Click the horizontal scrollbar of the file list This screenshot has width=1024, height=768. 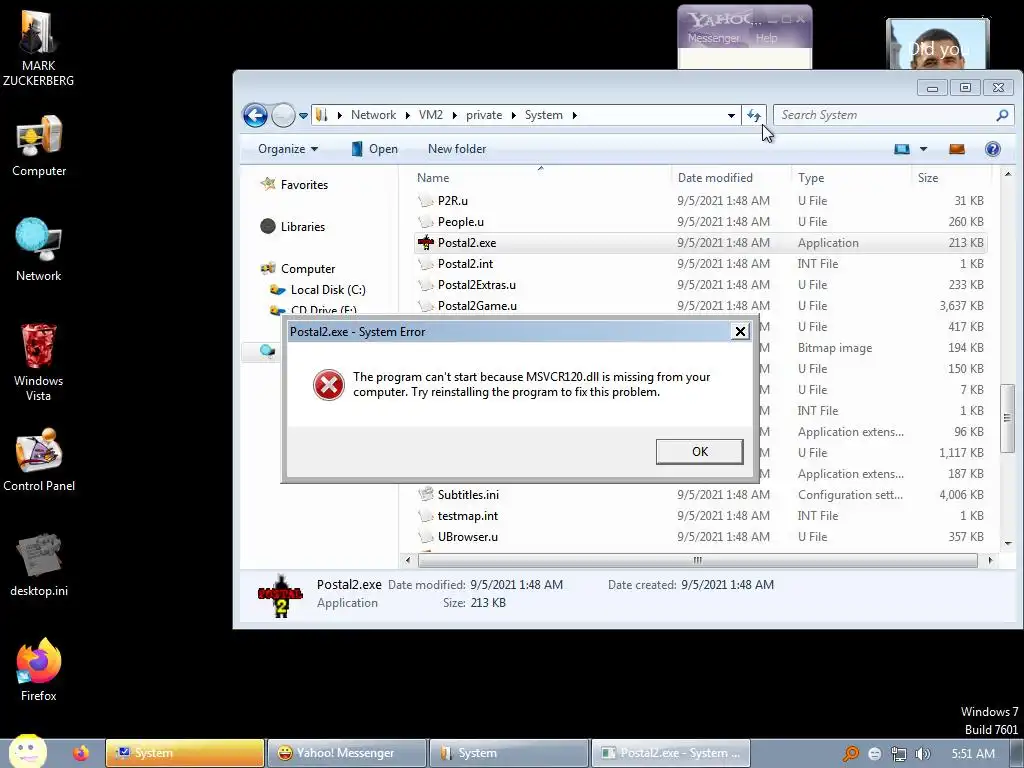[x=697, y=560]
